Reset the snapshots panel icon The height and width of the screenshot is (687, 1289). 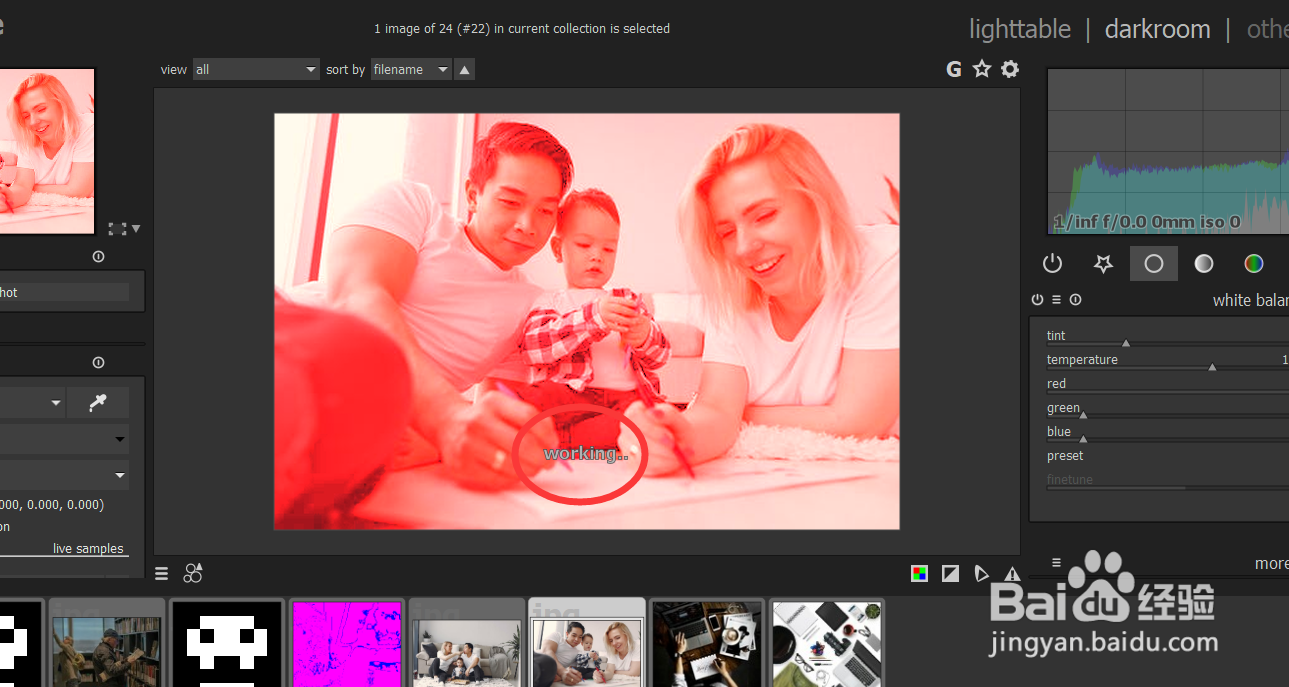click(98, 257)
